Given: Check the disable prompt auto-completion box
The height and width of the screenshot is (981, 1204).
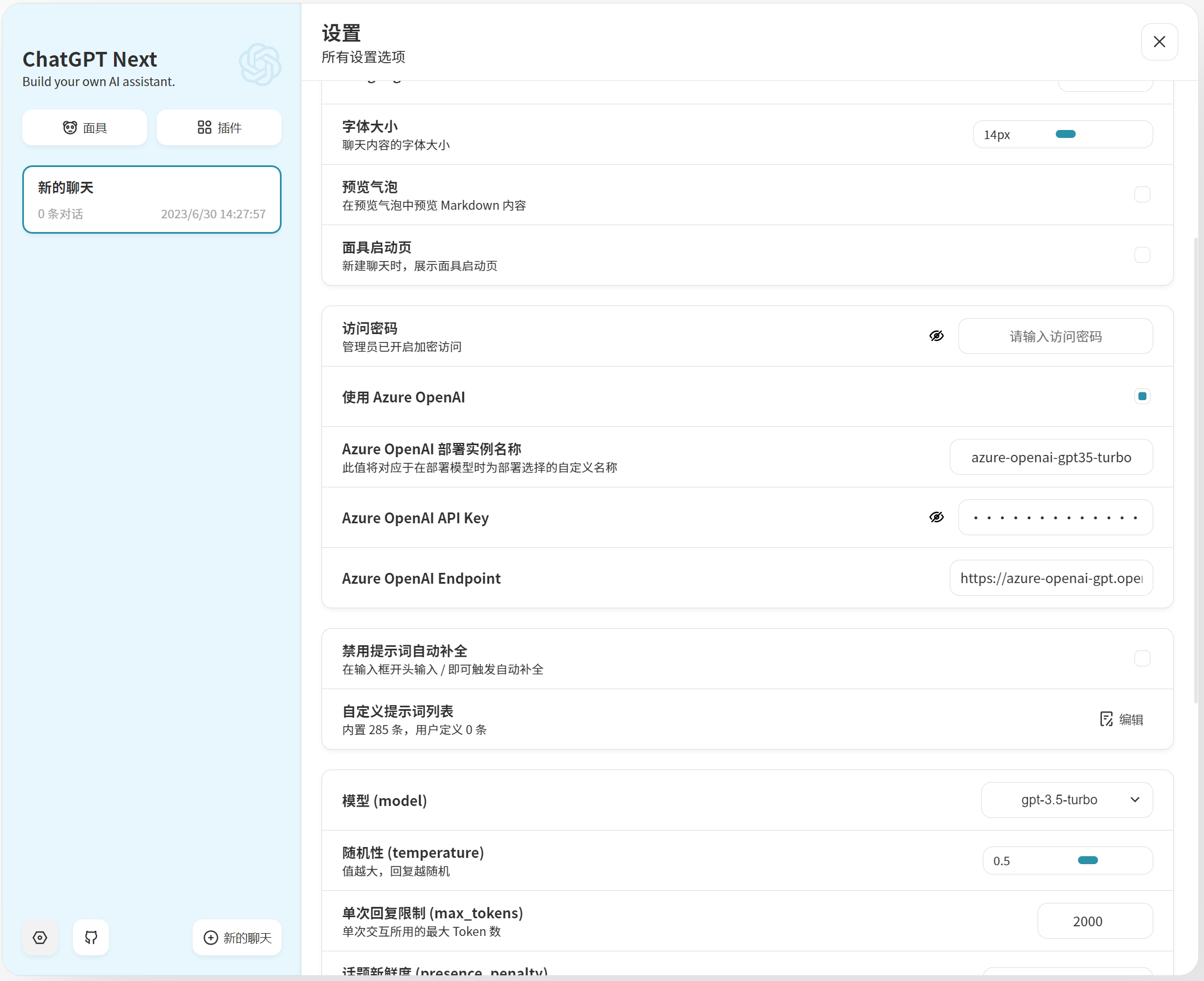Looking at the screenshot, I should pos(1142,658).
